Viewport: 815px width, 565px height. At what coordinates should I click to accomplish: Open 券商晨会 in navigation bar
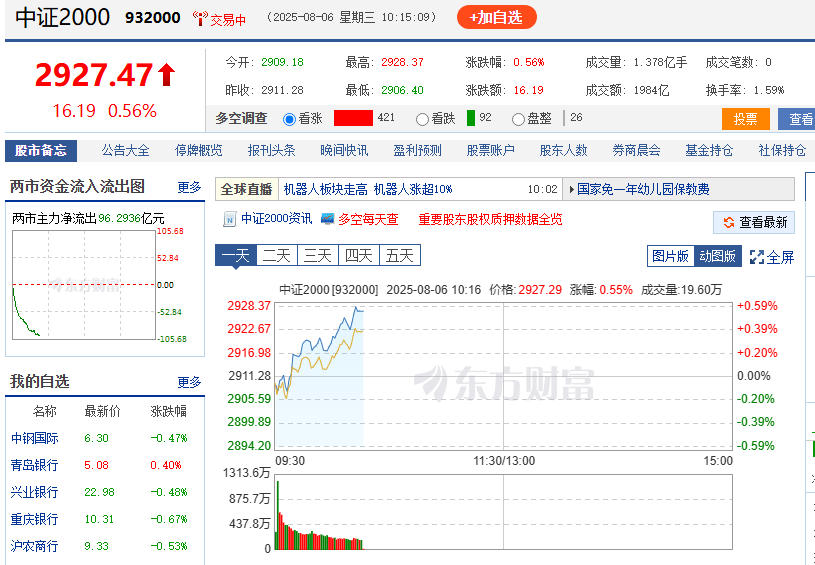(636, 151)
